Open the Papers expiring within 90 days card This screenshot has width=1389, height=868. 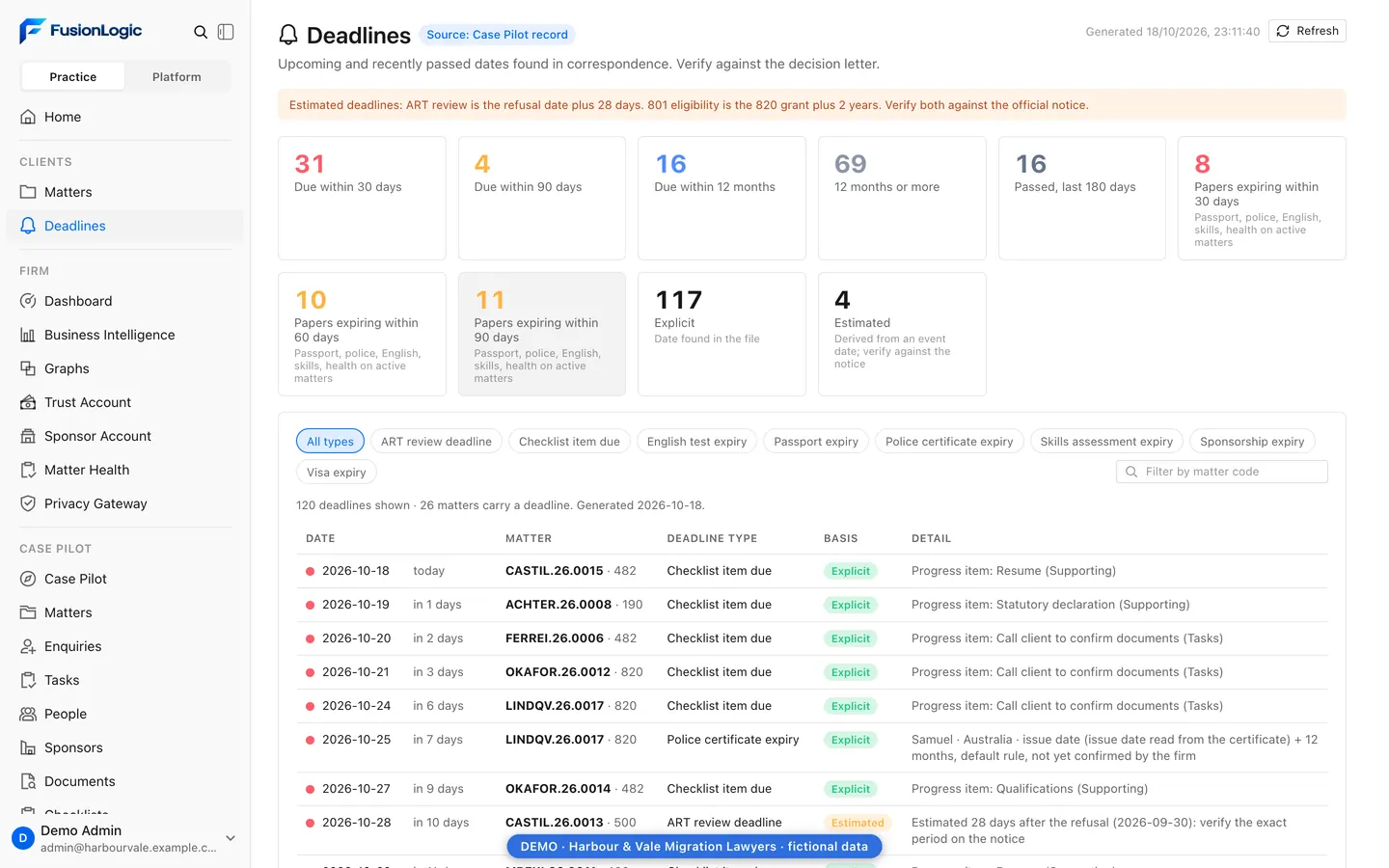click(x=542, y=334)
